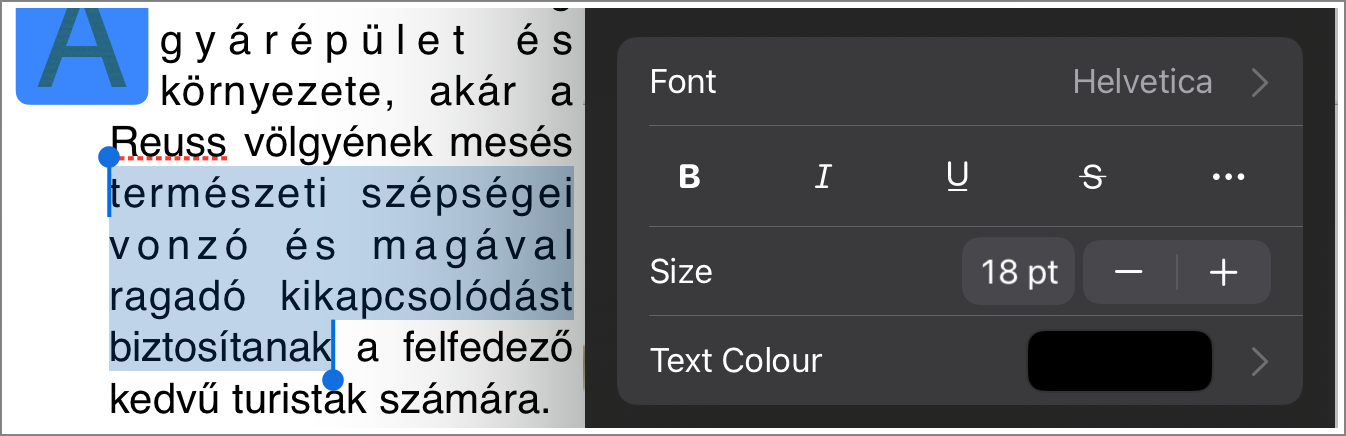1346x436 pixels.
Task: Open the black Text Colour swatch
Action: click(x=1120, y=360)
